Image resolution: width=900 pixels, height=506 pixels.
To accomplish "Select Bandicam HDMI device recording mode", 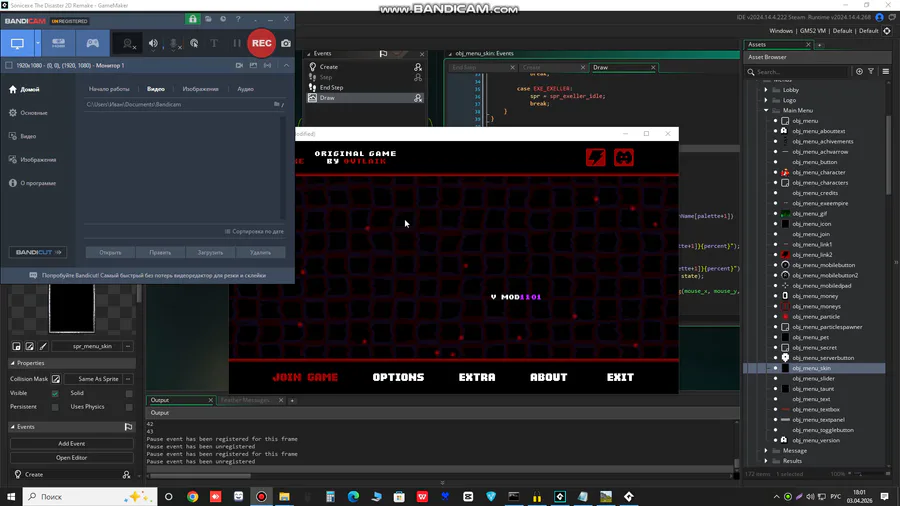I will (59, 44).
